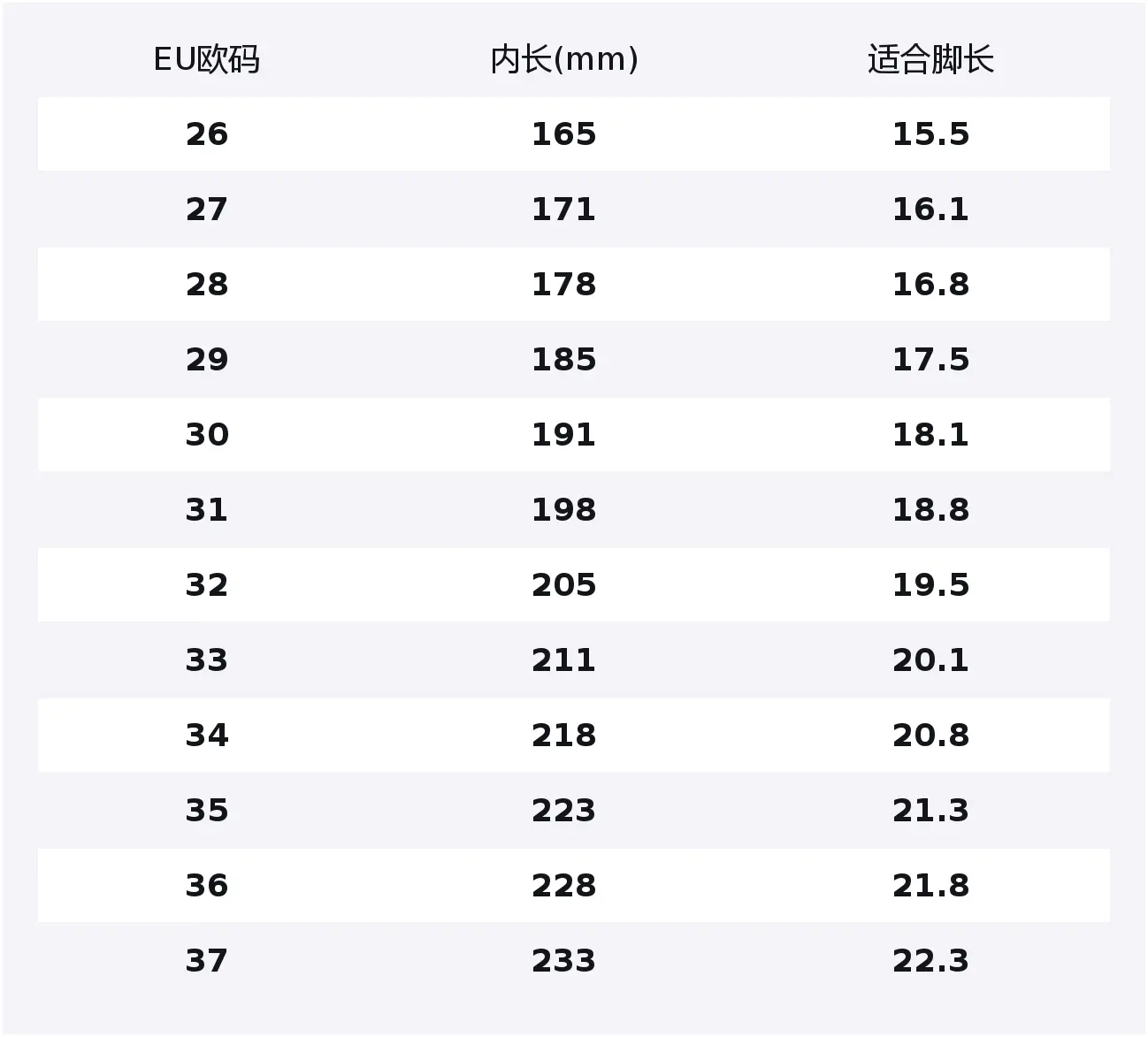Select foot length 21.3 cell

[x=930, y=811]
